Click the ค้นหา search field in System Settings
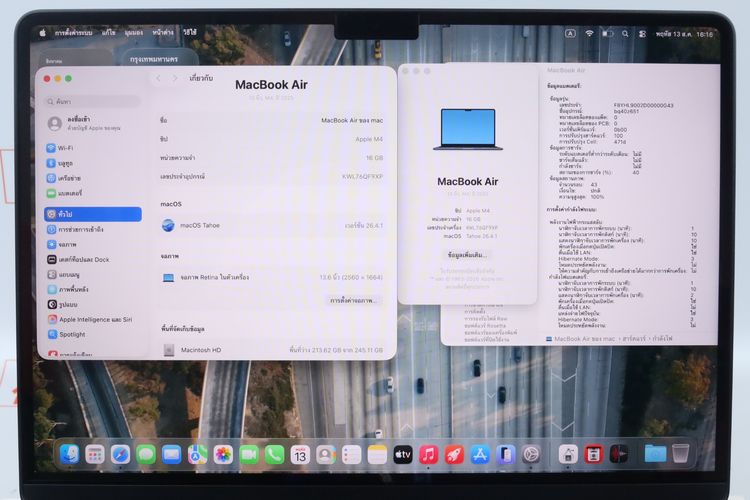The width and height of the screenshot is (750, 500). coord(93,101)
